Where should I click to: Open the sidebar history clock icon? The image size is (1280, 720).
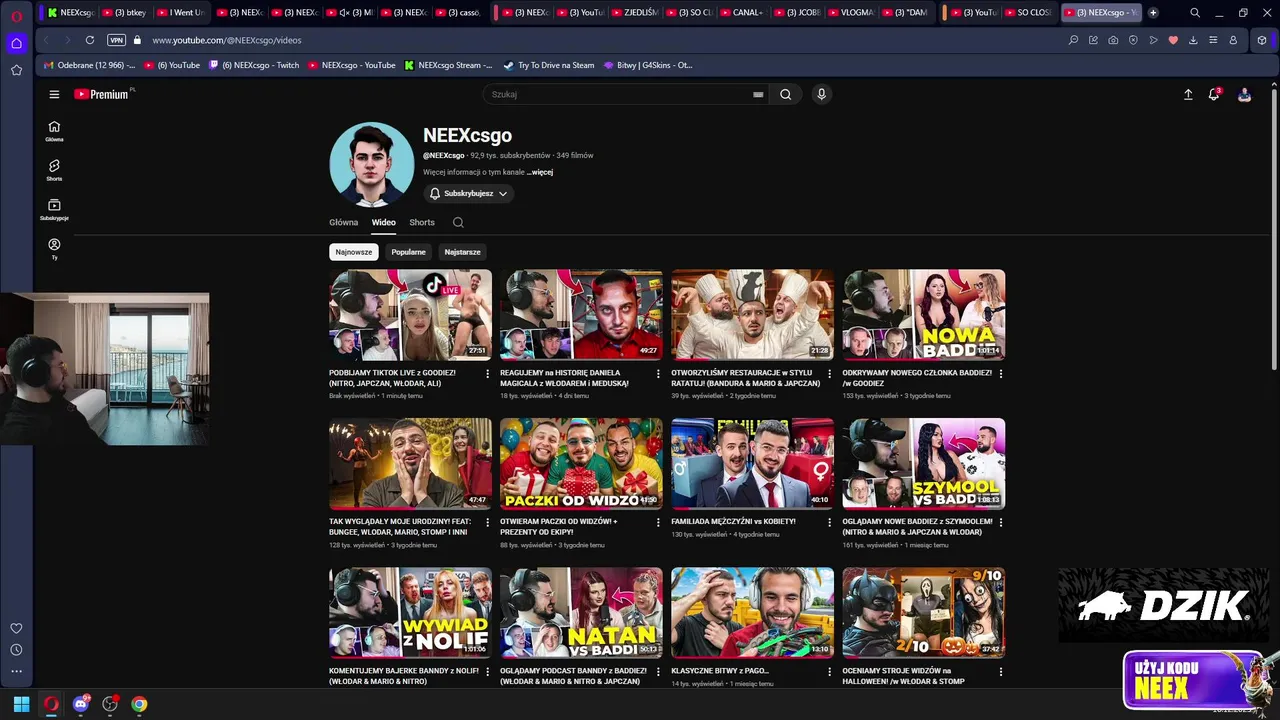point(16,650)
